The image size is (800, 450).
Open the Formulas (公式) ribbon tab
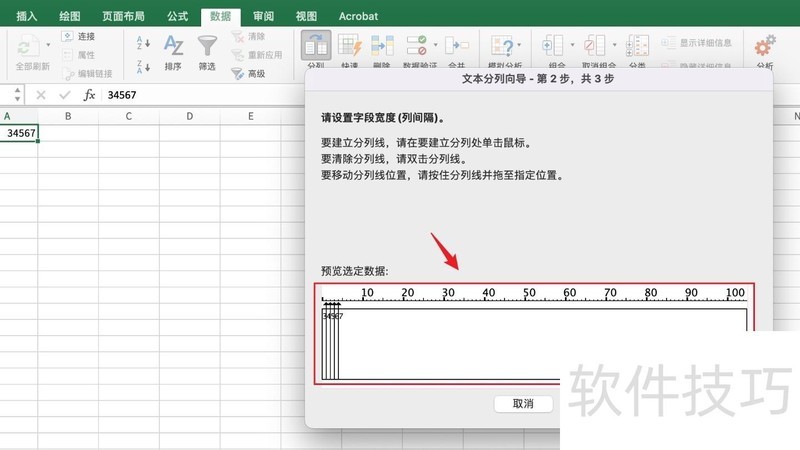[x=178, y=16]
